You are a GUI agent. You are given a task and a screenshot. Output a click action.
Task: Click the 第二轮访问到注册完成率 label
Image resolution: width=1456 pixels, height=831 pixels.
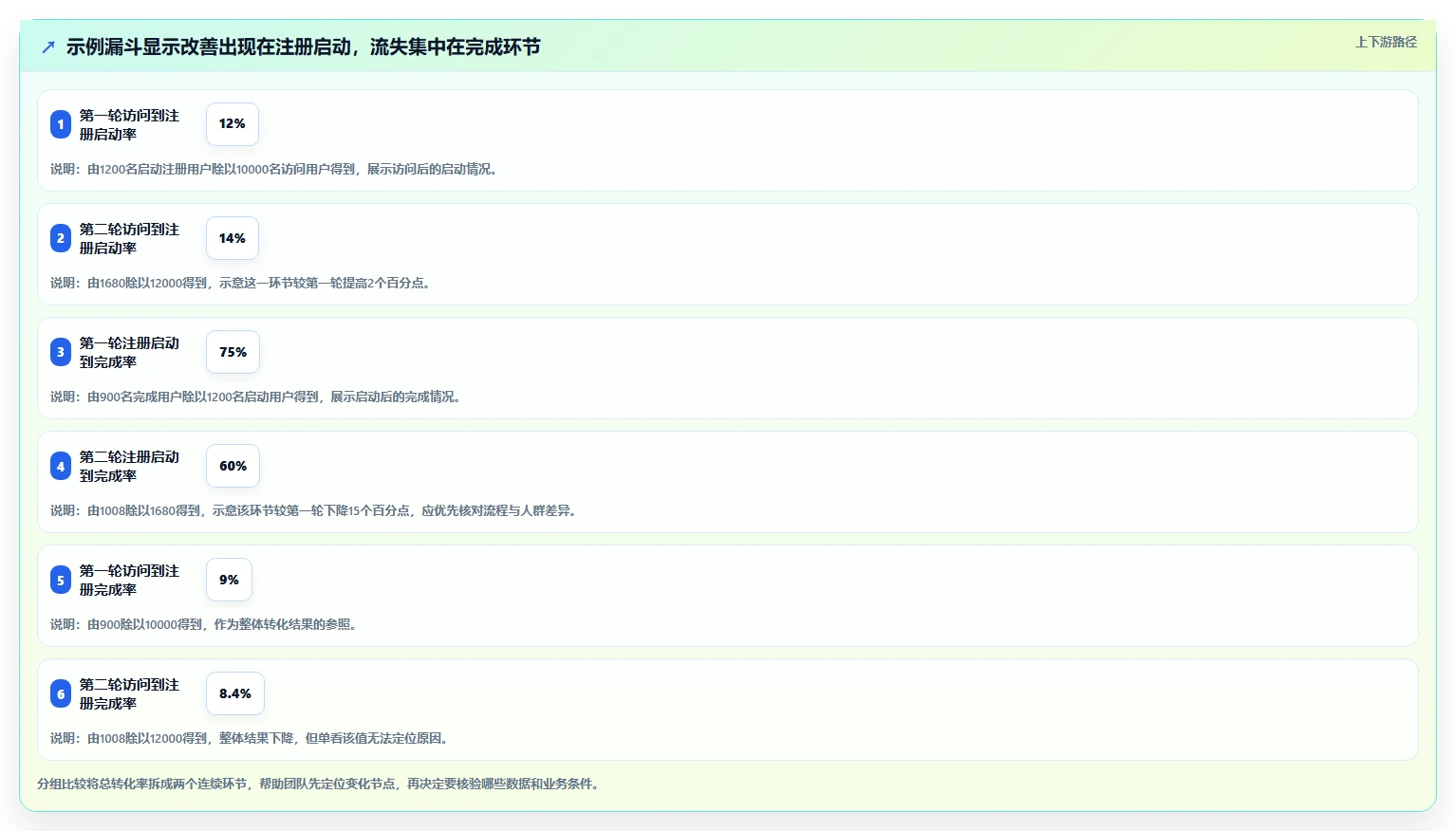tap(129, 693)
